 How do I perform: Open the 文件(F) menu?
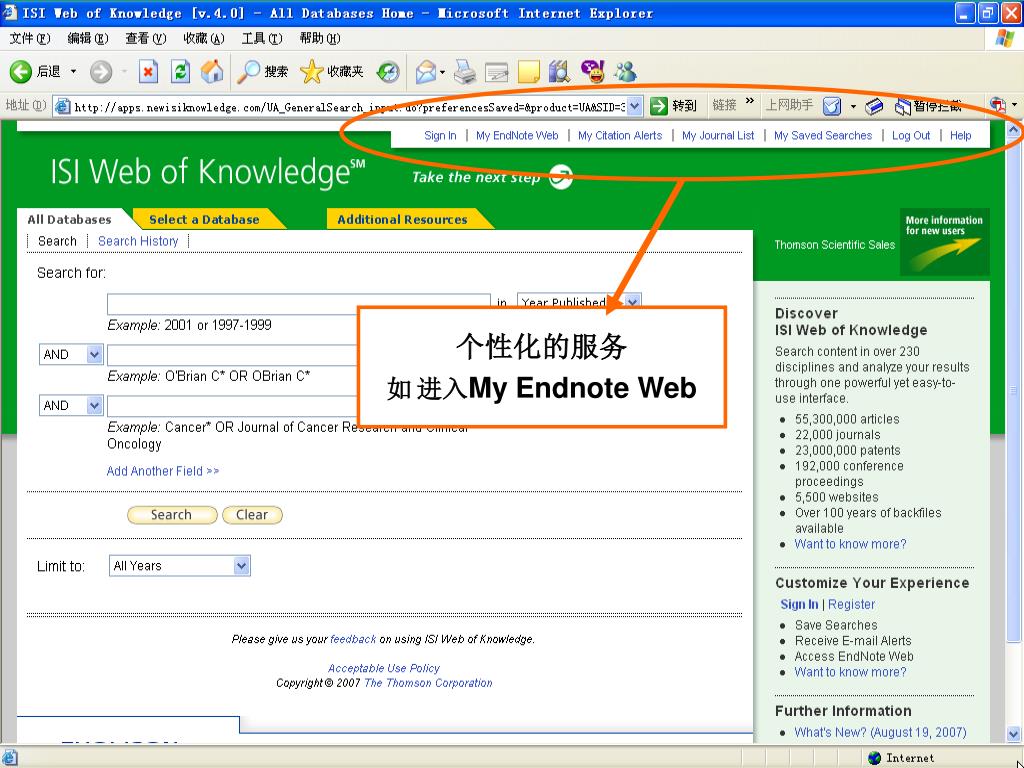[30, 39]
